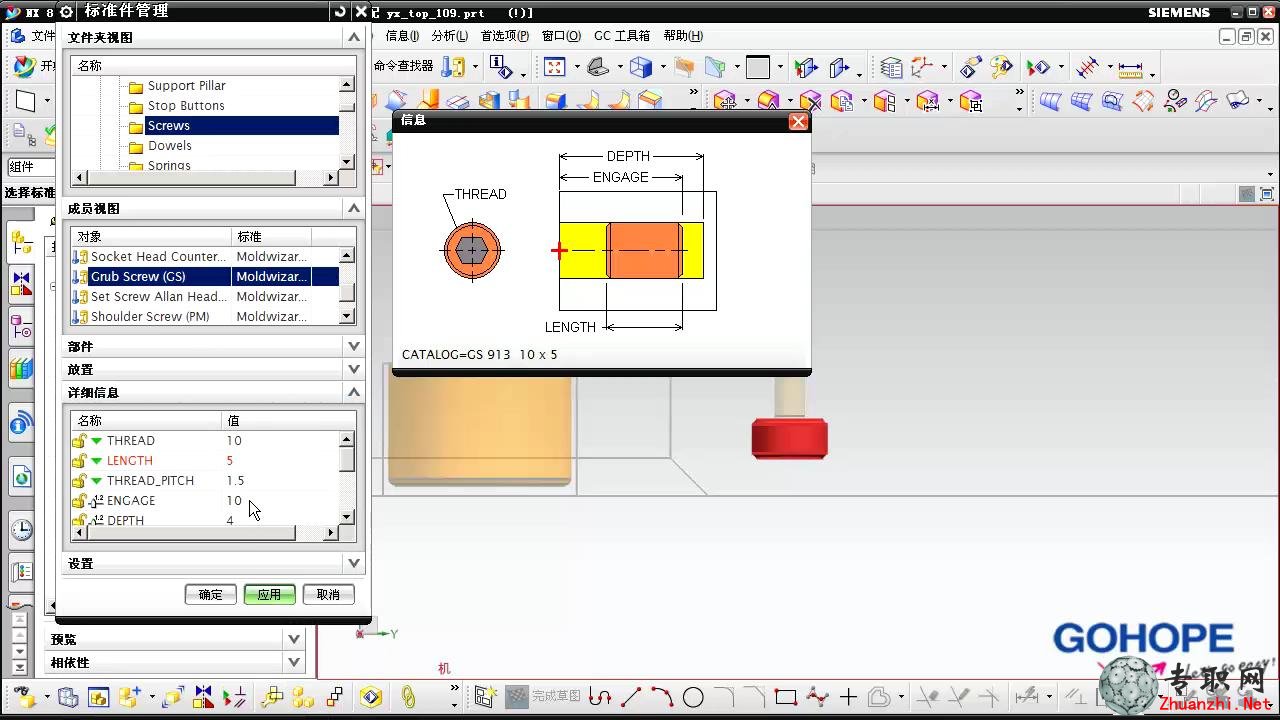Click the gray square background icon in view toolbar
The width and height of the screenshot is (1280, 720).
coord(758,67)
